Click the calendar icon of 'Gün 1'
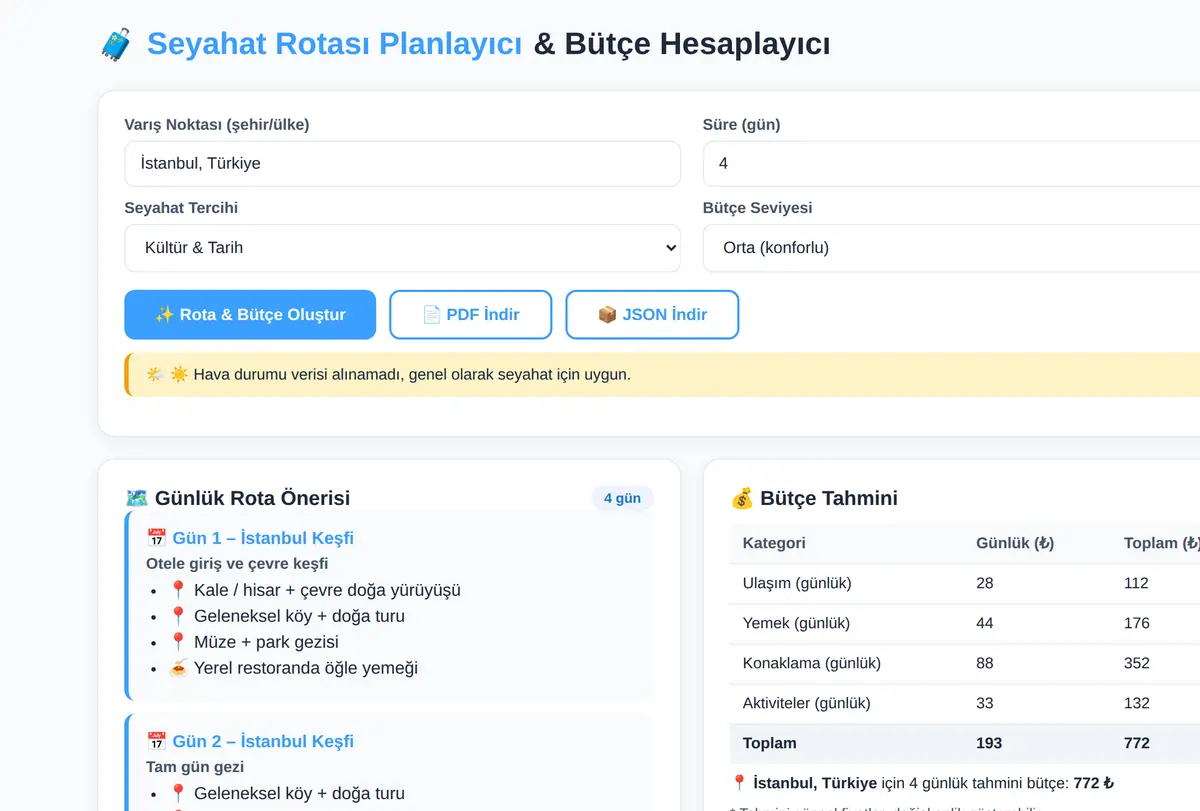The width and height of the screenshot is (1200, 811). 156,538
